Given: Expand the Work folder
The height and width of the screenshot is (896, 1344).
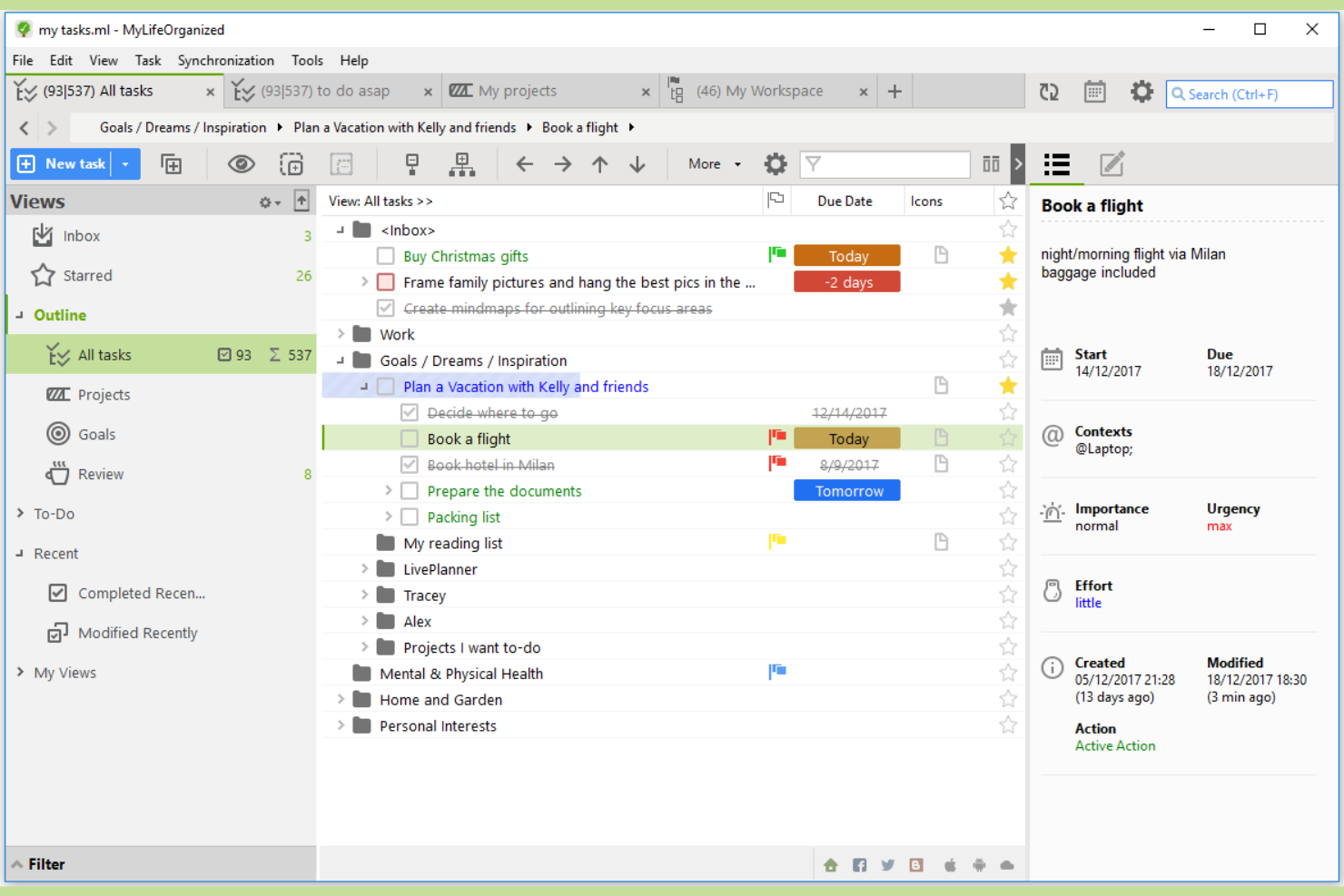Looking at the screenshot, I should coord(341,333).
